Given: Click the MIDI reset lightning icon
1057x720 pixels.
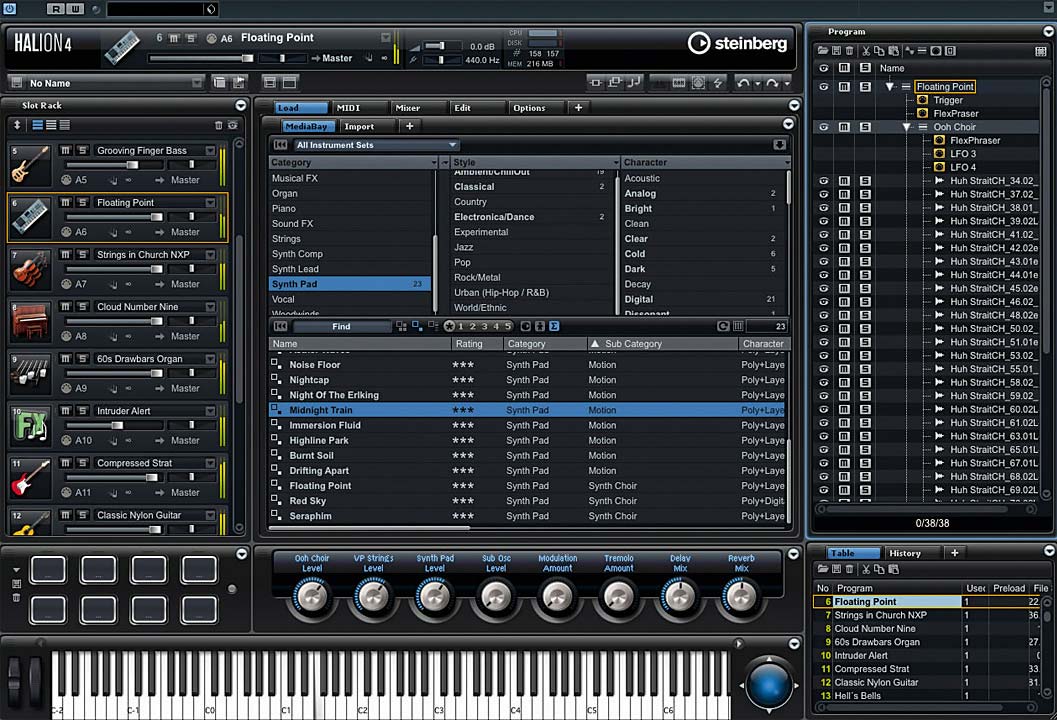Looking at the screenshot, I should [x=718, y=82].
